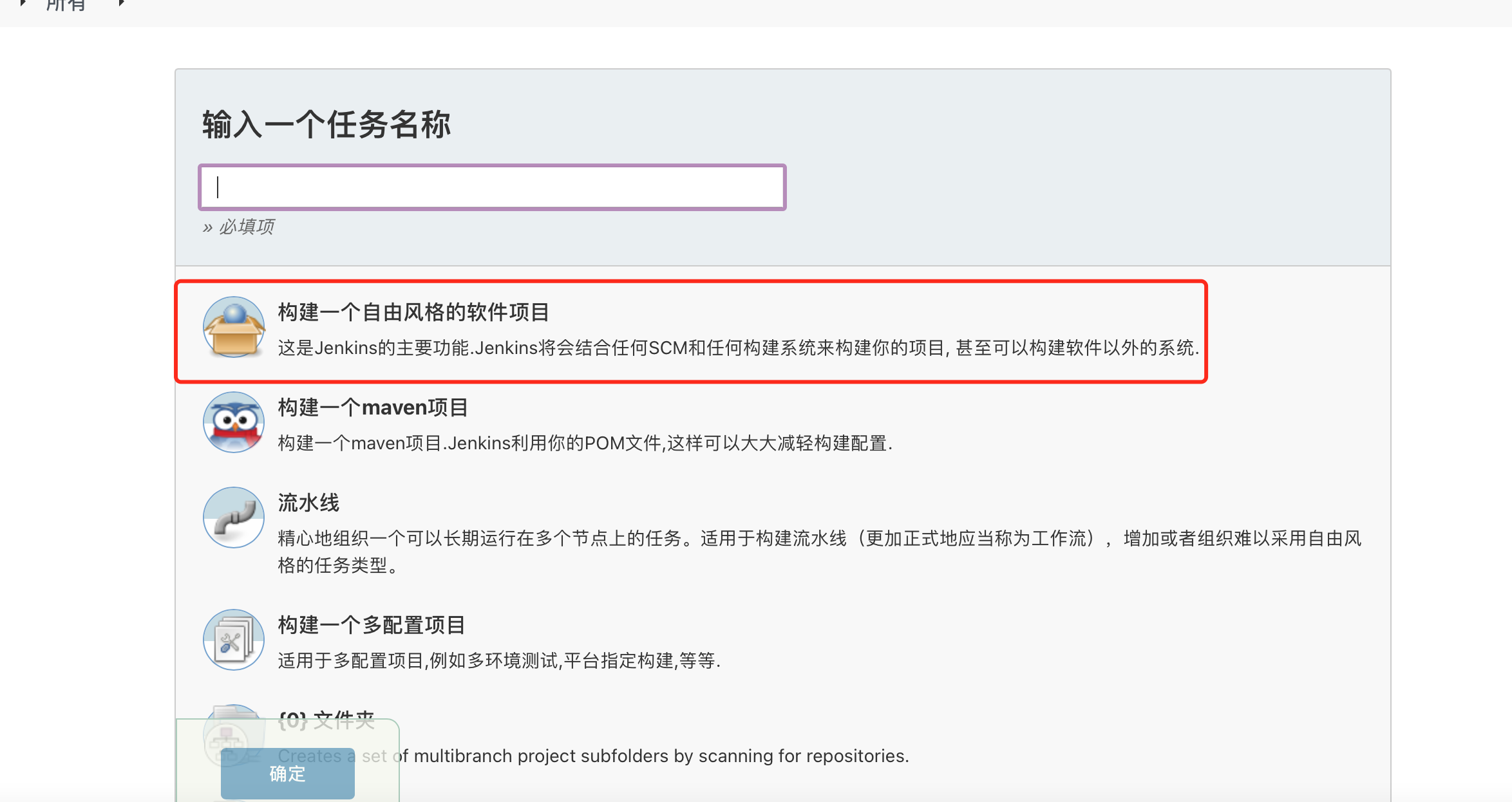1512x802 pixels.
Task: Click the Maven project owl icon
Action: [x=234, y=422]
